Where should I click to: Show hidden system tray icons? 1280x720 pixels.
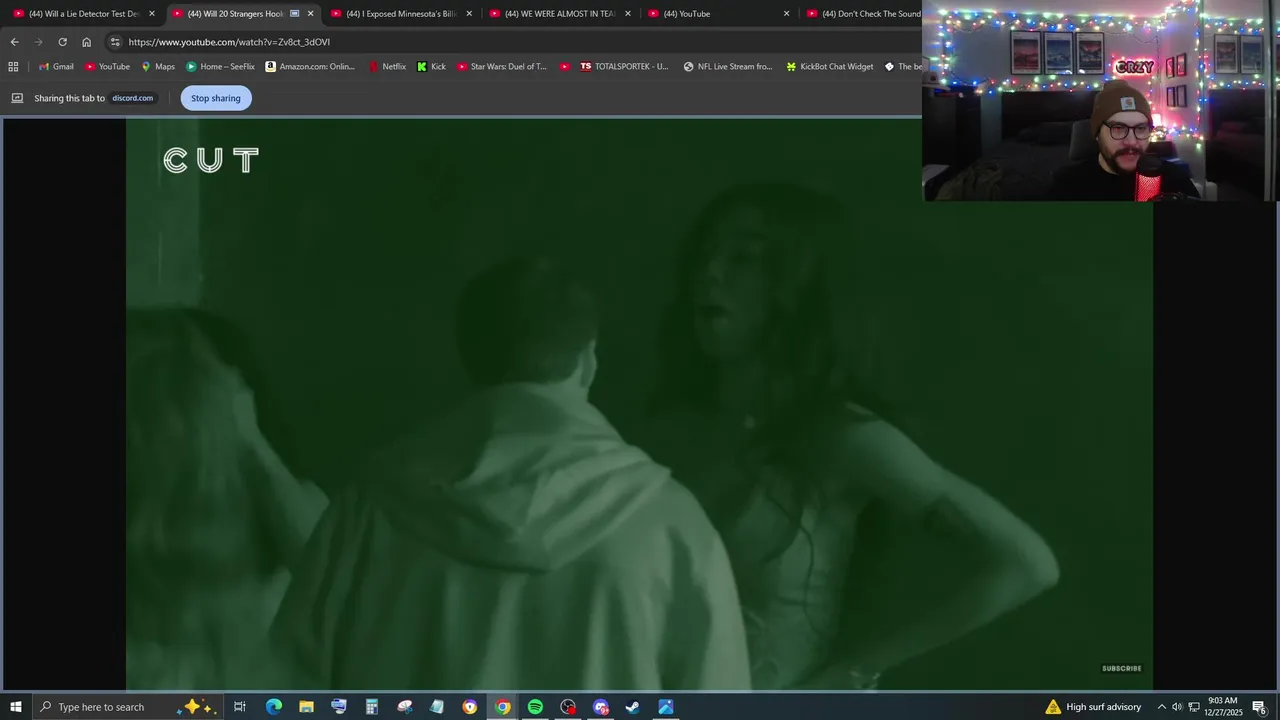click(x=1161, y=707)
